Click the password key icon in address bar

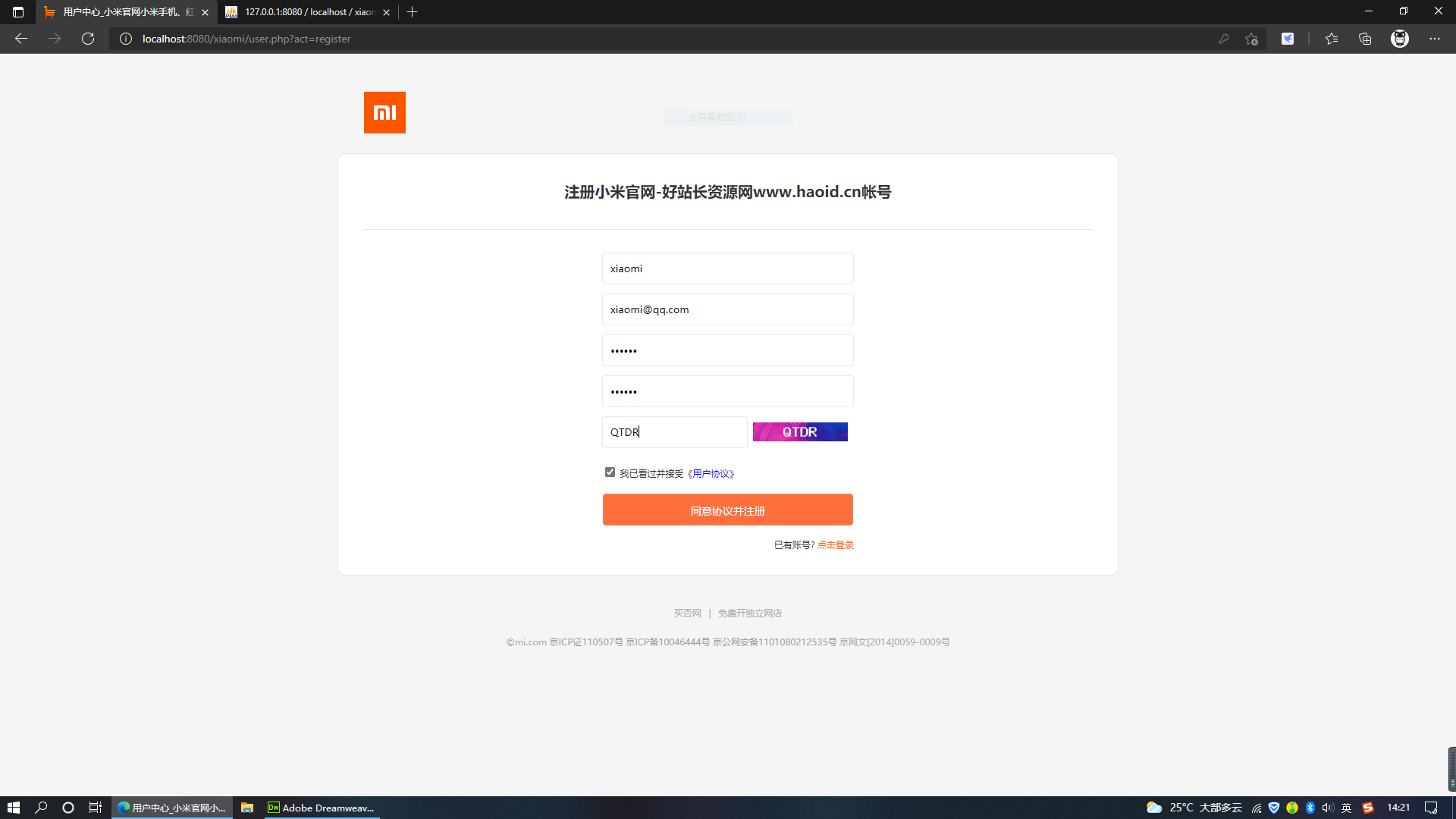pyautogui.click(x=1223, y=39)
